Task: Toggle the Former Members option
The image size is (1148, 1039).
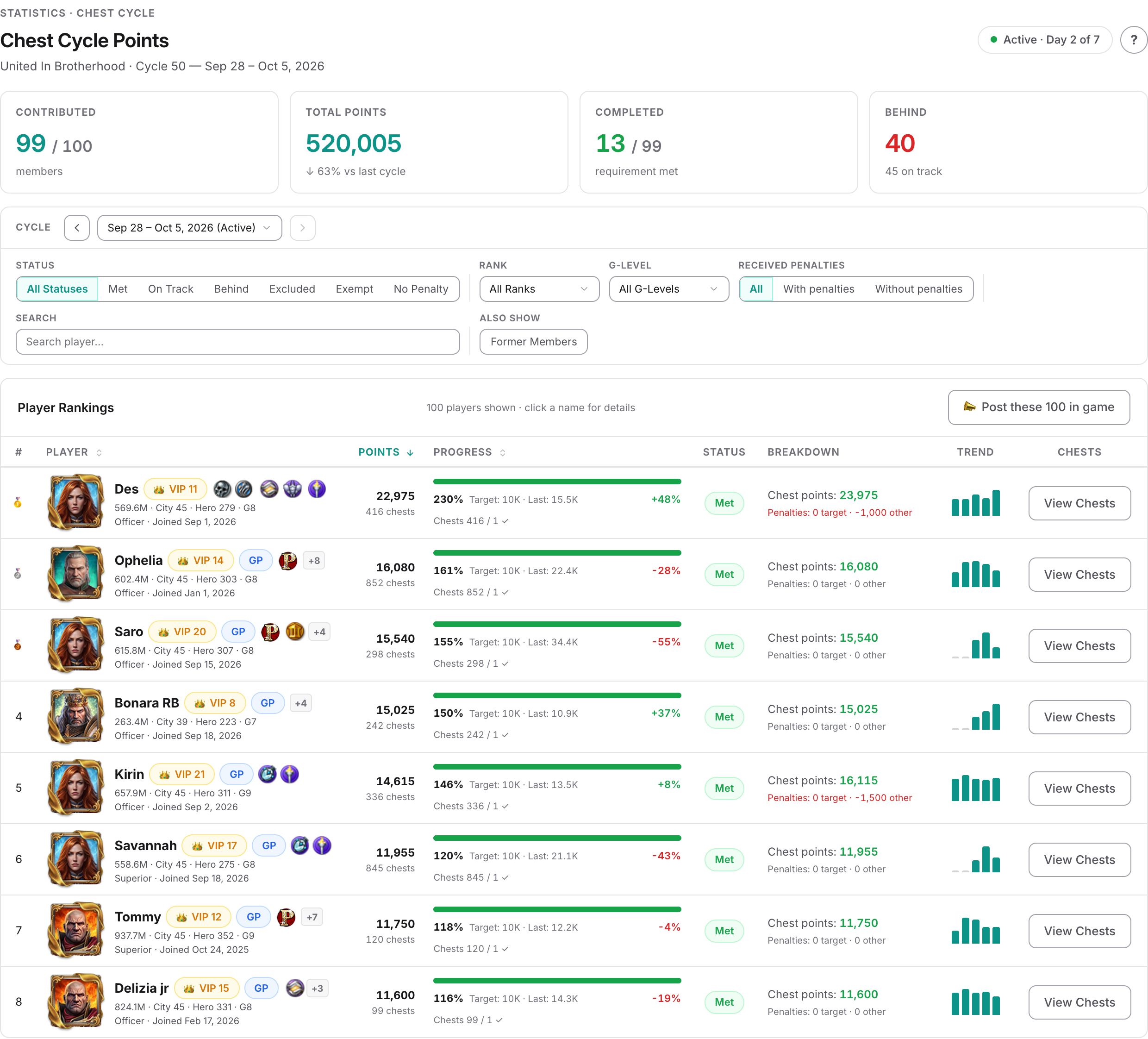Action: [534, 342]
